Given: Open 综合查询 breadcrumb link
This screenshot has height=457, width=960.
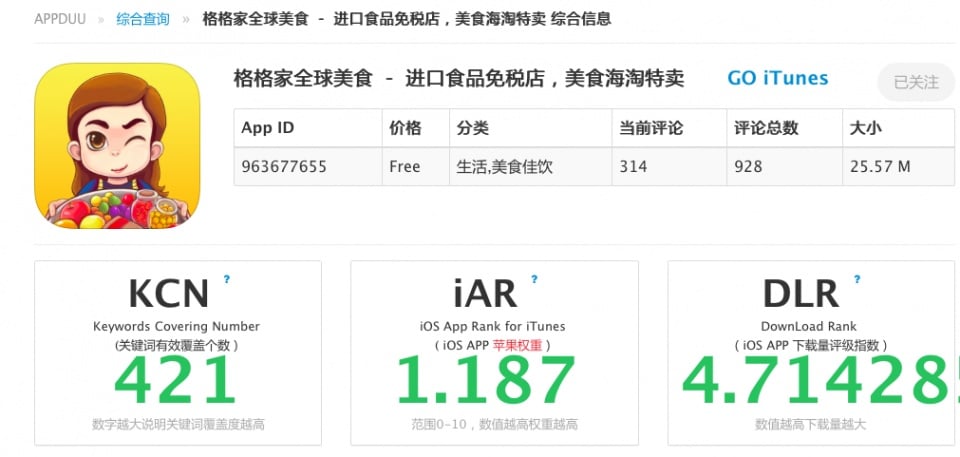Looking at the screenshot, I should [x=142, y=19].
